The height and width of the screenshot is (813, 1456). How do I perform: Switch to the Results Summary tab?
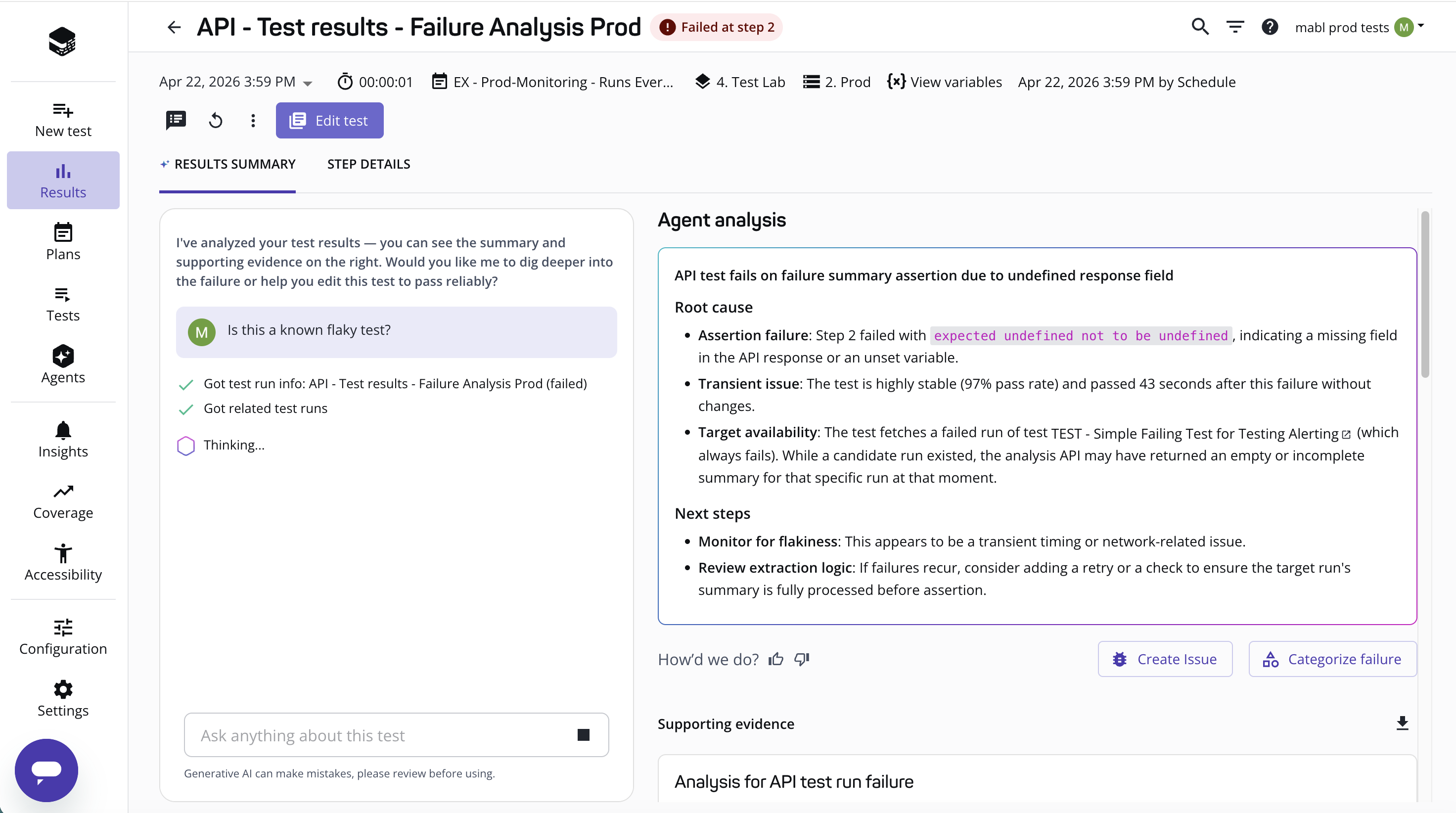(x=227, y=164)
